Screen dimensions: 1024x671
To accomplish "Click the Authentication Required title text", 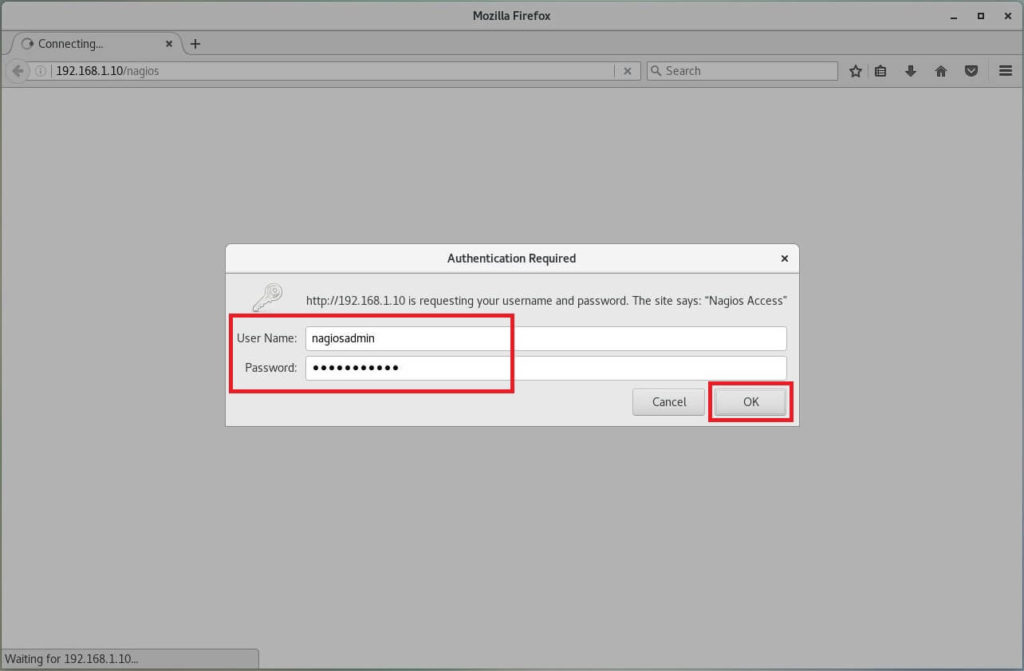I will click(511, 258).
